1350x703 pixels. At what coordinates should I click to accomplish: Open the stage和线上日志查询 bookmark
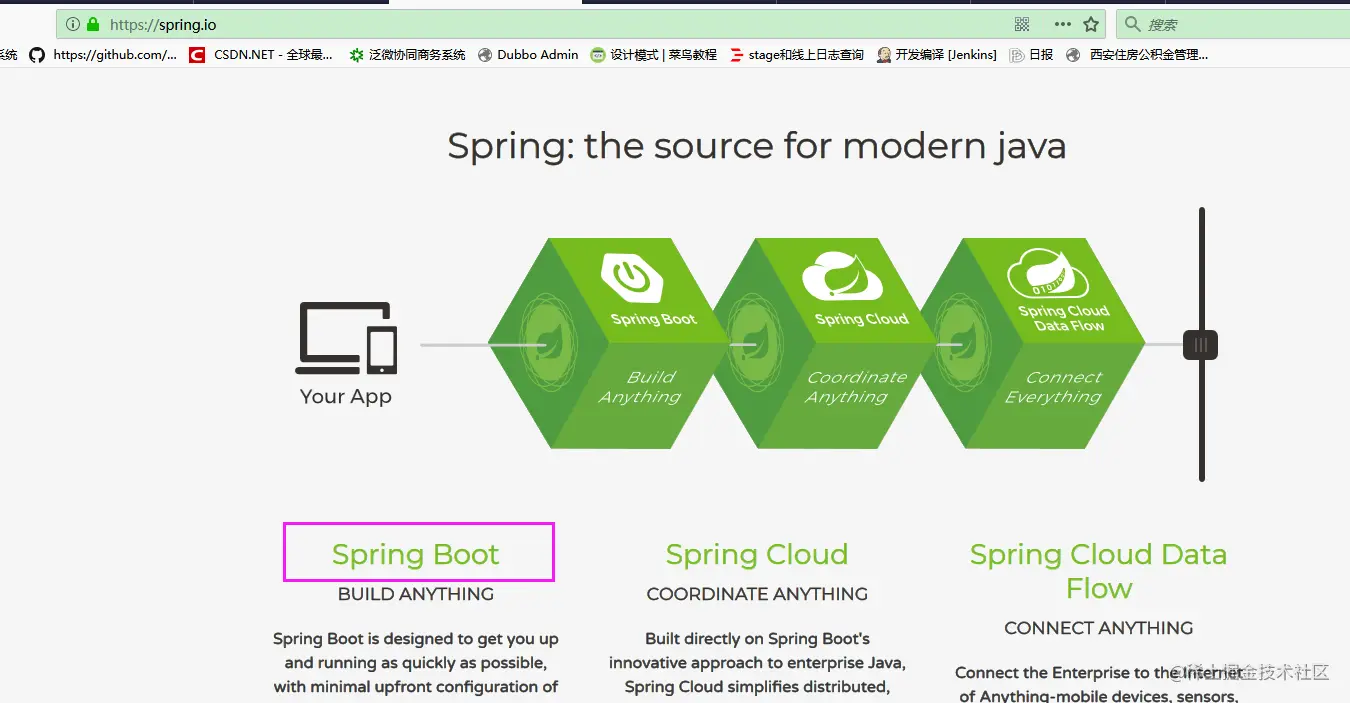click(x=796, y=55)
